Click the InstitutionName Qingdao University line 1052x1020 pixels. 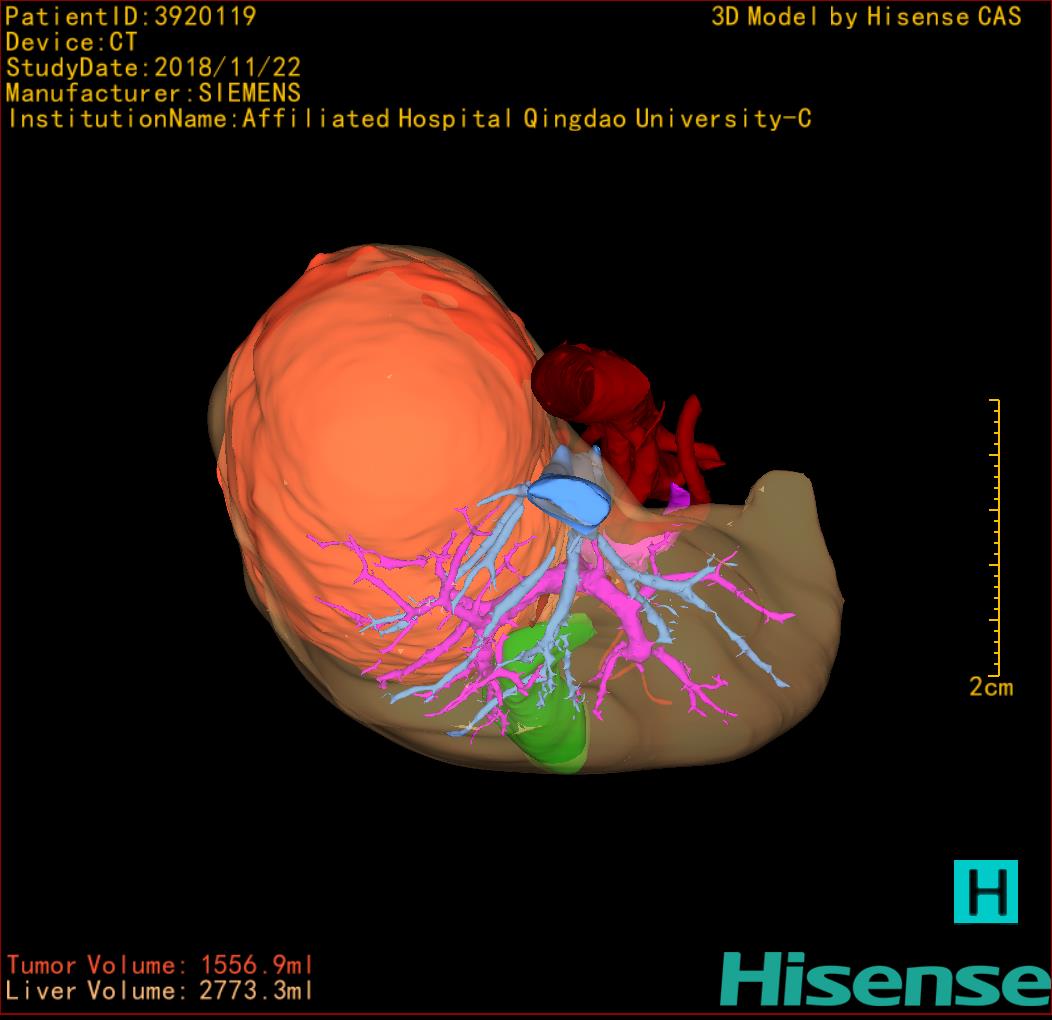point(408,120)
